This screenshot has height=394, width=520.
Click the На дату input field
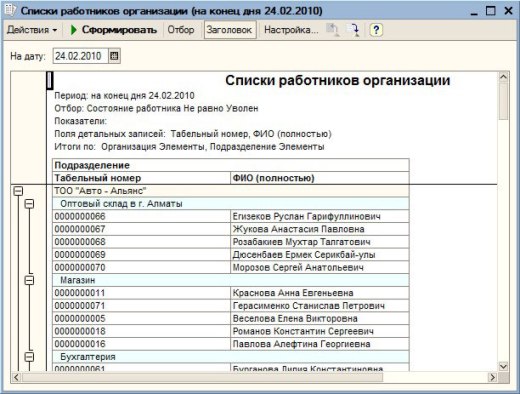pyautogui.click(x=81, y=56)
